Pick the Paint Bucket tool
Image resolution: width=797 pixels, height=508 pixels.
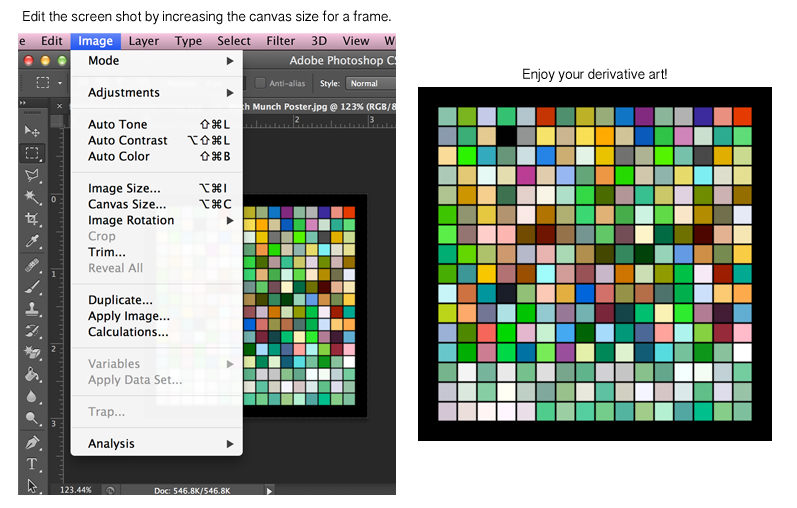coord(32,375)
